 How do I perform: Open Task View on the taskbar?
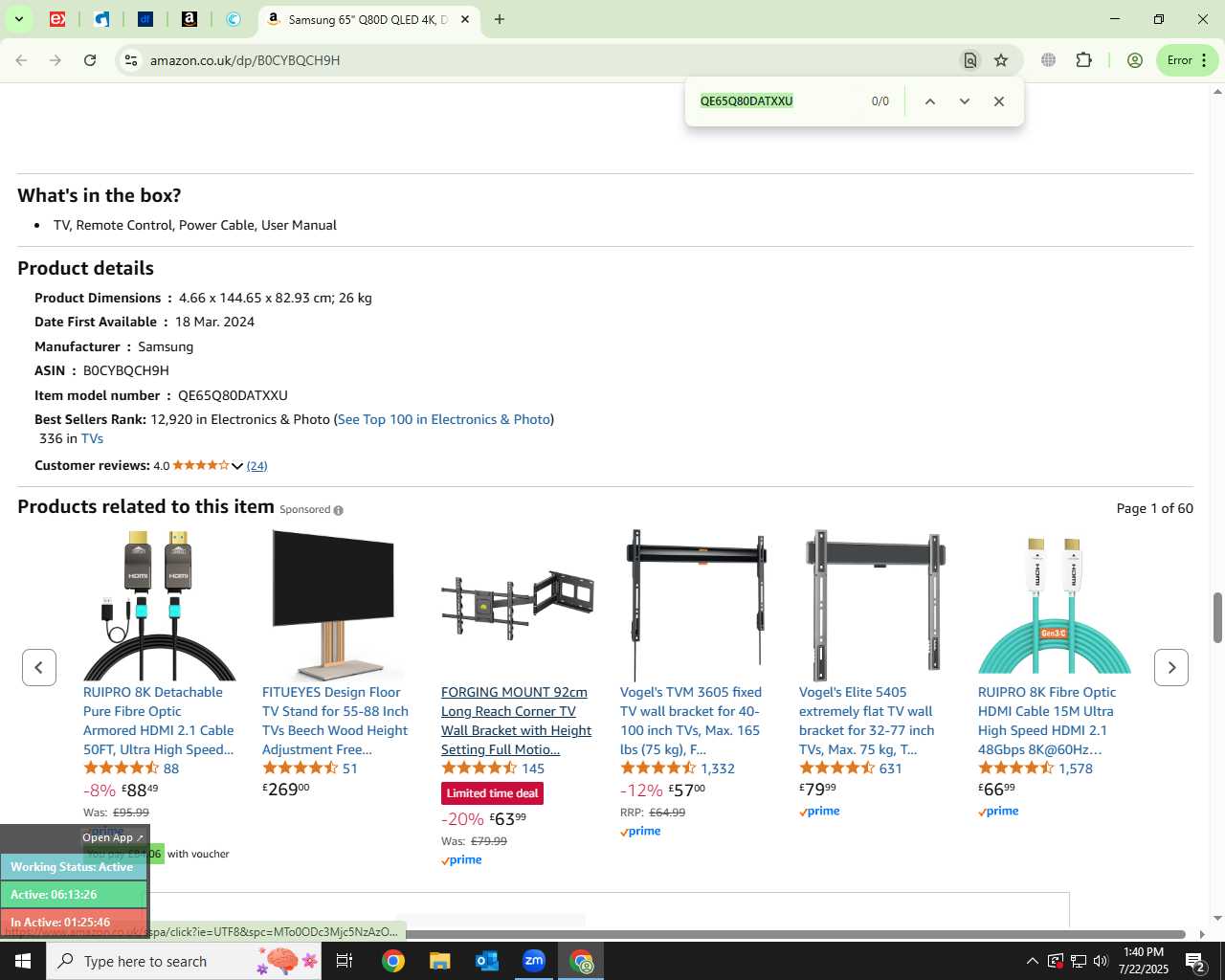[345, 961]
